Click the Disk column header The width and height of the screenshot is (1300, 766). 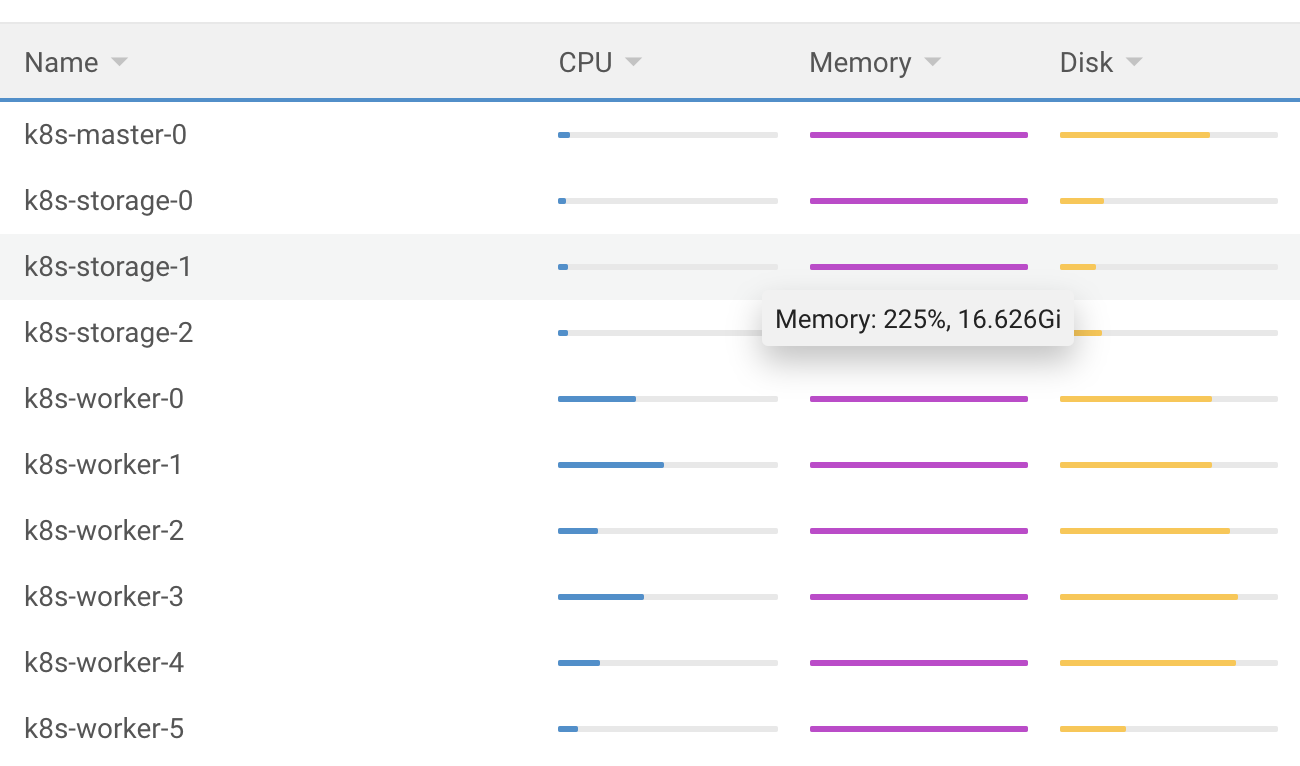[x=1088, y=62]
